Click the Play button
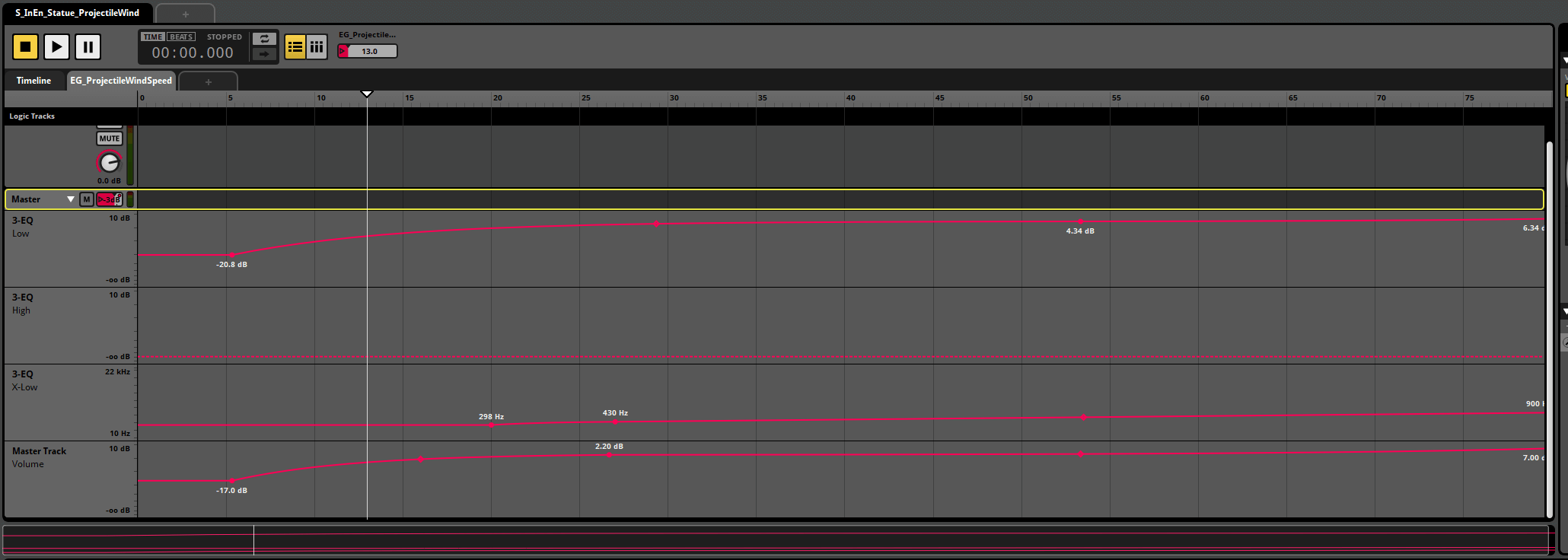 (x=56, y=47)
